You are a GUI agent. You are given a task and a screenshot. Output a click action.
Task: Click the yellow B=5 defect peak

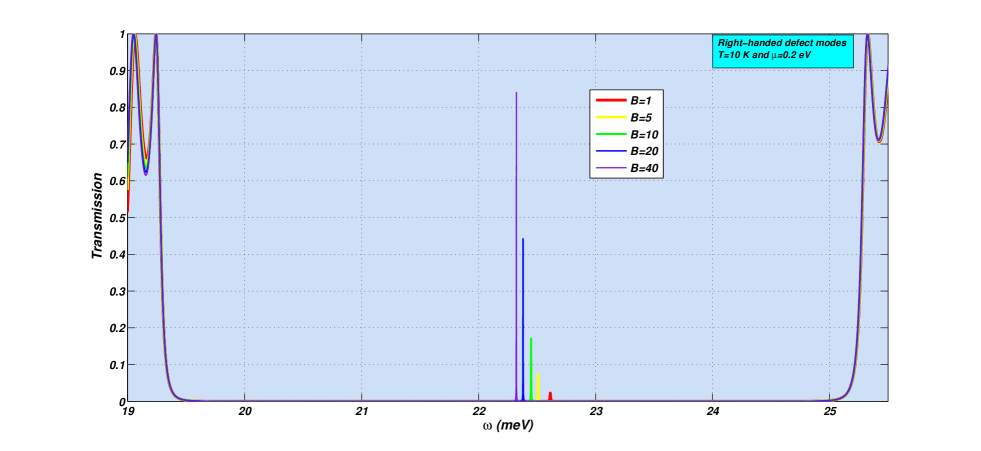(538, 387)
